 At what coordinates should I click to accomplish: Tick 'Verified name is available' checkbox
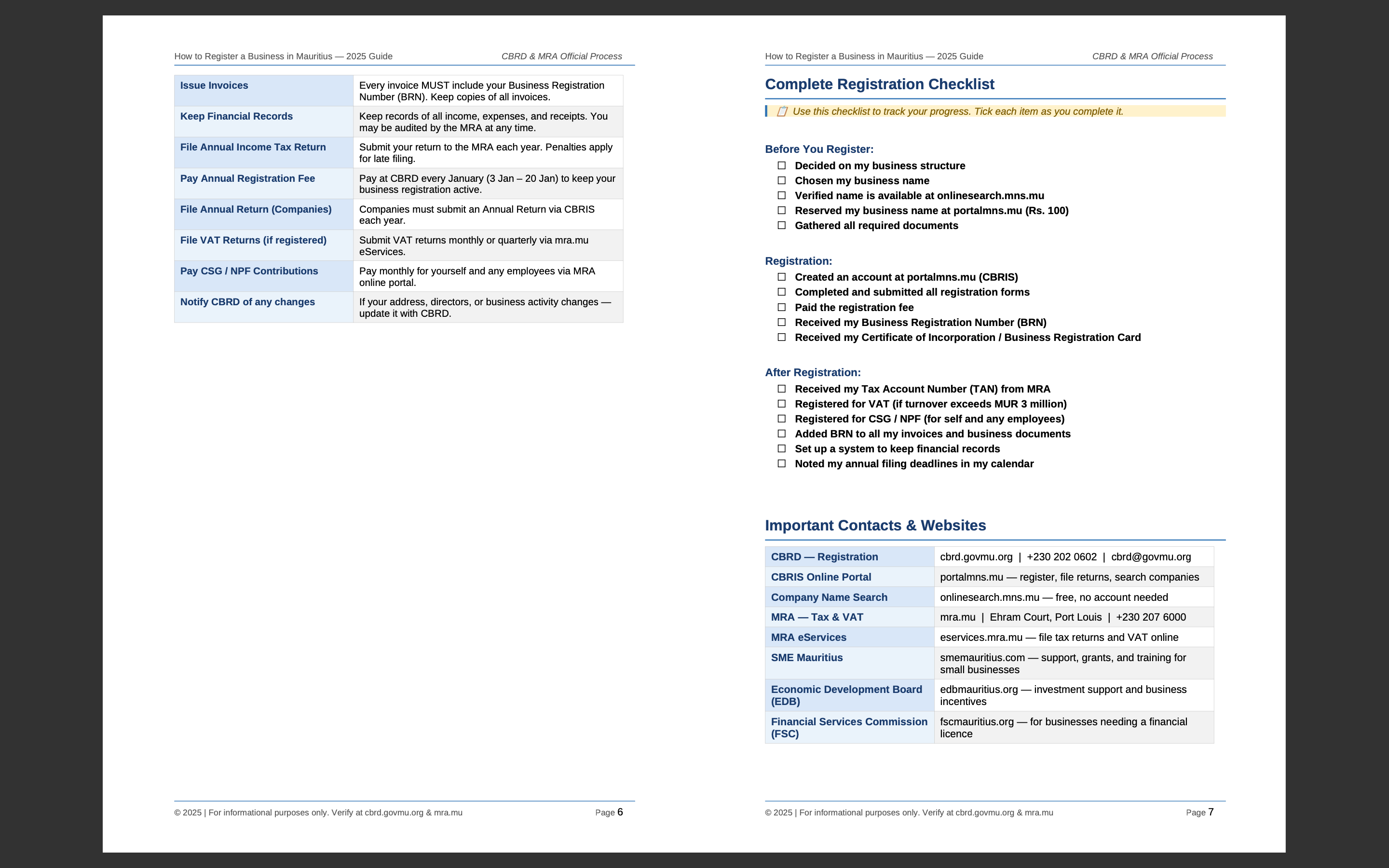781,196
